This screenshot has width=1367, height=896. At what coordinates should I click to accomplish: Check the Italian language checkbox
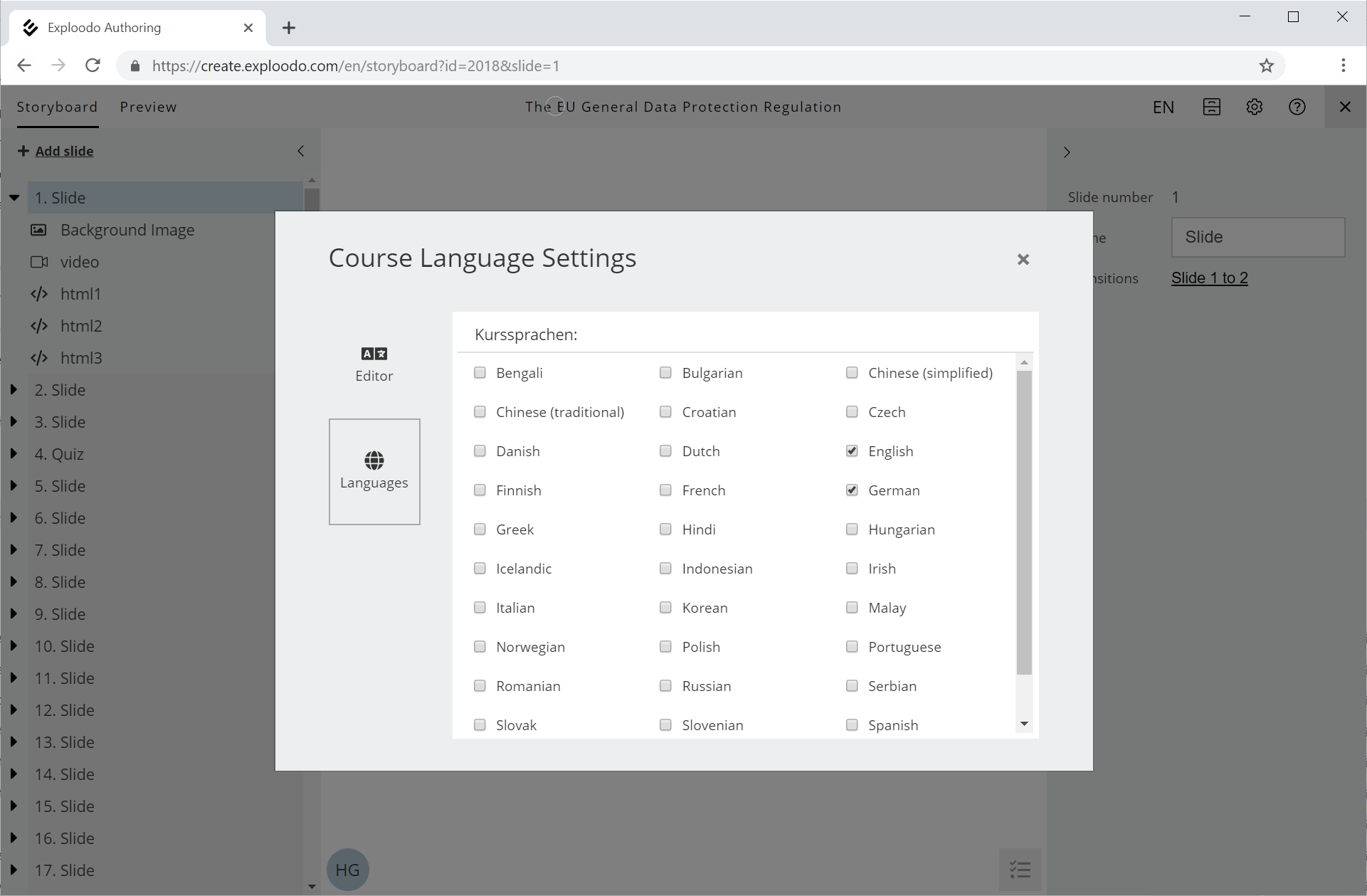480,608
